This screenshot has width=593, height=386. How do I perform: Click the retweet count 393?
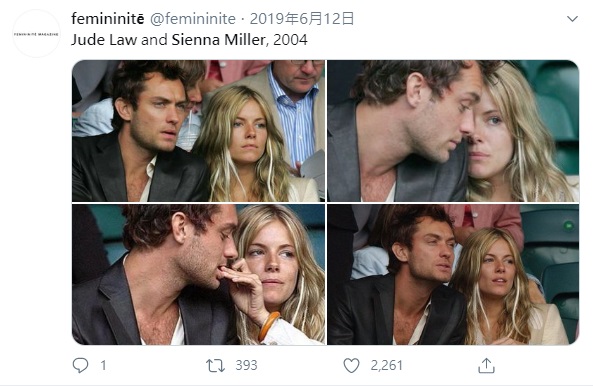[x=246, y=365]
